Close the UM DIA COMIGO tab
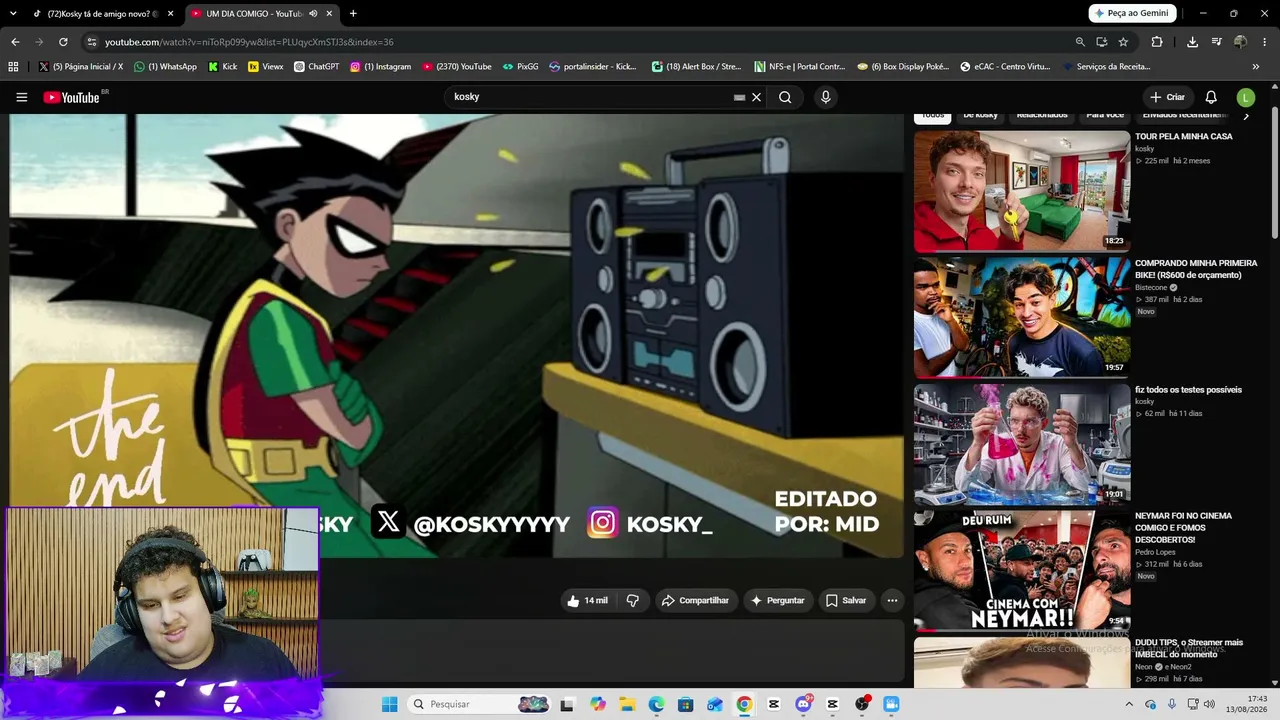The width and height of the screenshot is (1280, 720). pyautogui.click(x=329, y=14)
